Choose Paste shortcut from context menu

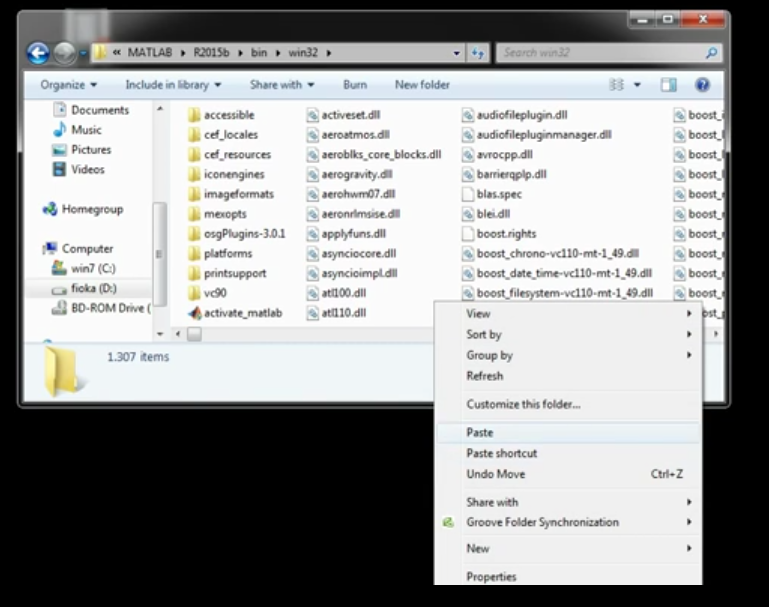568,454
